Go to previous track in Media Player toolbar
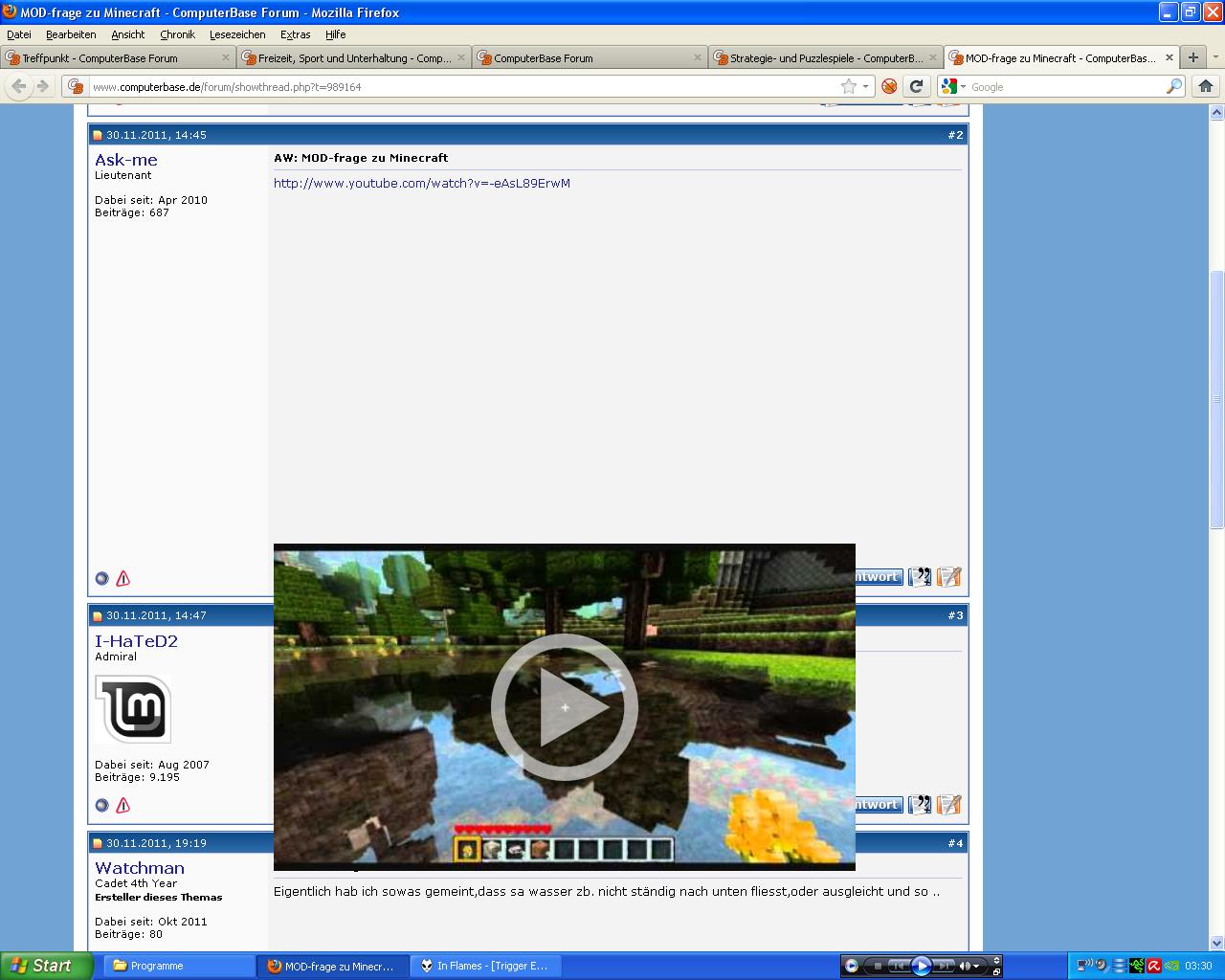The image size is (1225, 980). click(x=898, y=966)
